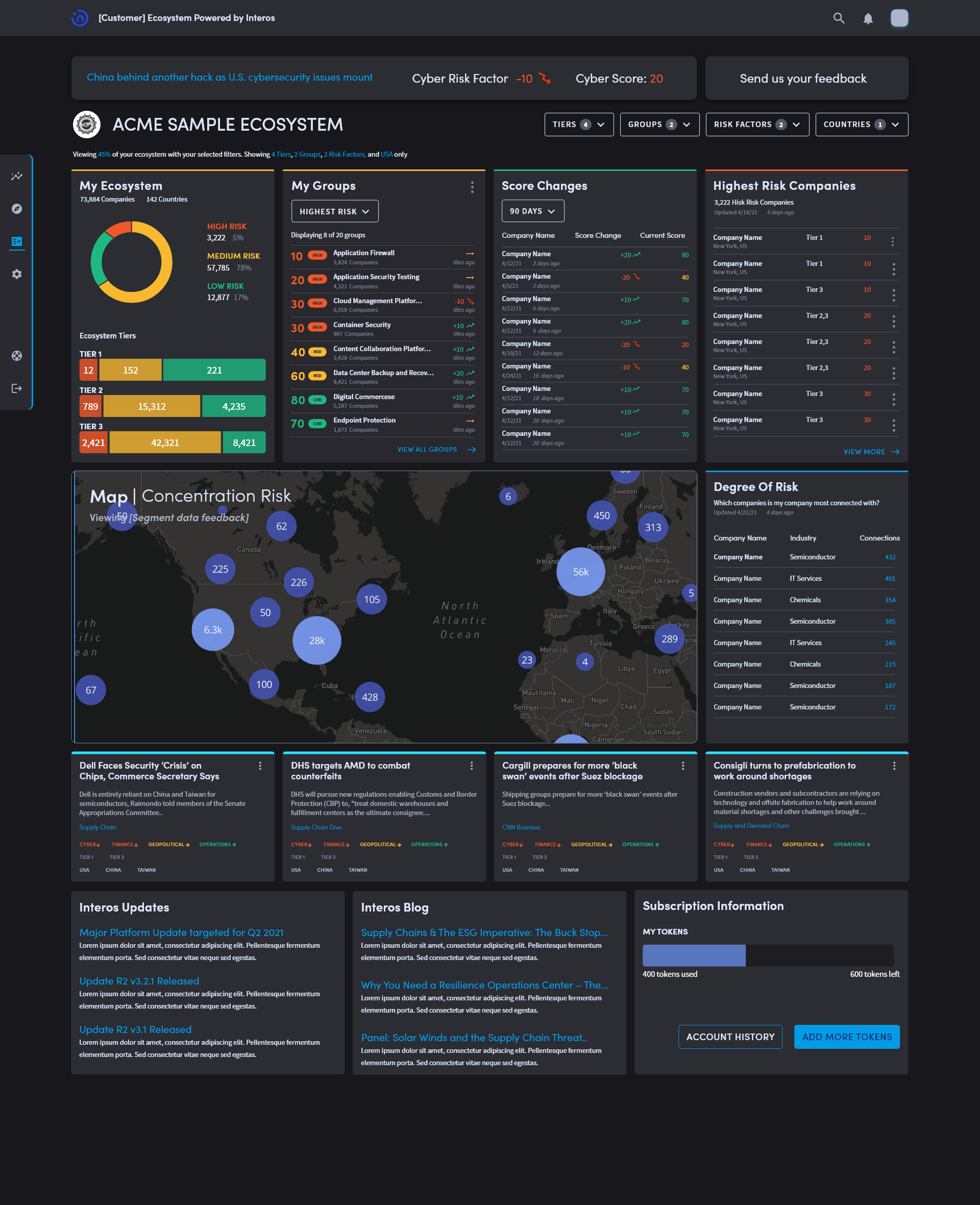Click the logout icon in the sidebar
Viewport: 980px width, 1205px height.
pos(17,388)
